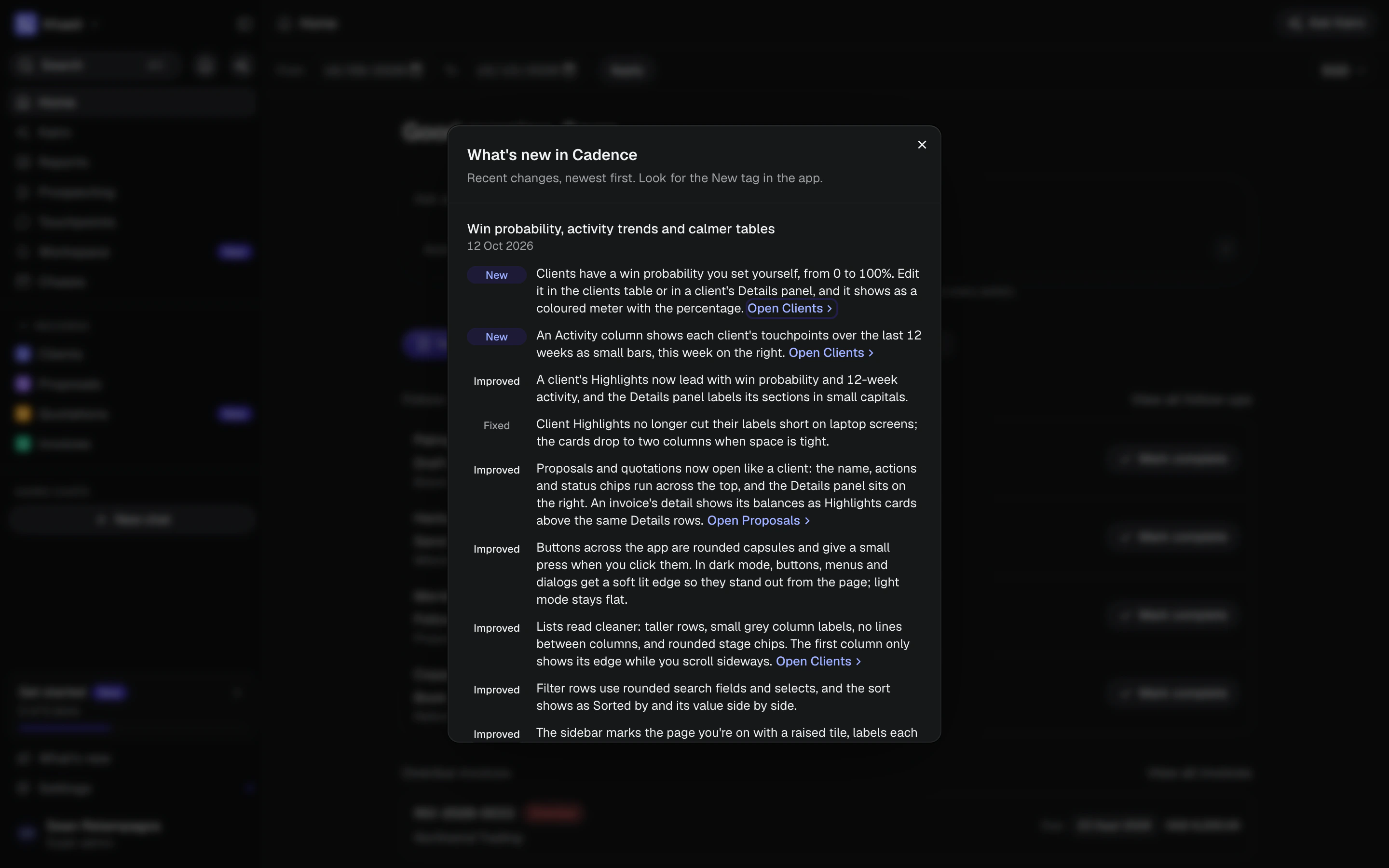Click the Improved label beside the sidebar marks entry
1389x868 pixels.
click(496, 733)
